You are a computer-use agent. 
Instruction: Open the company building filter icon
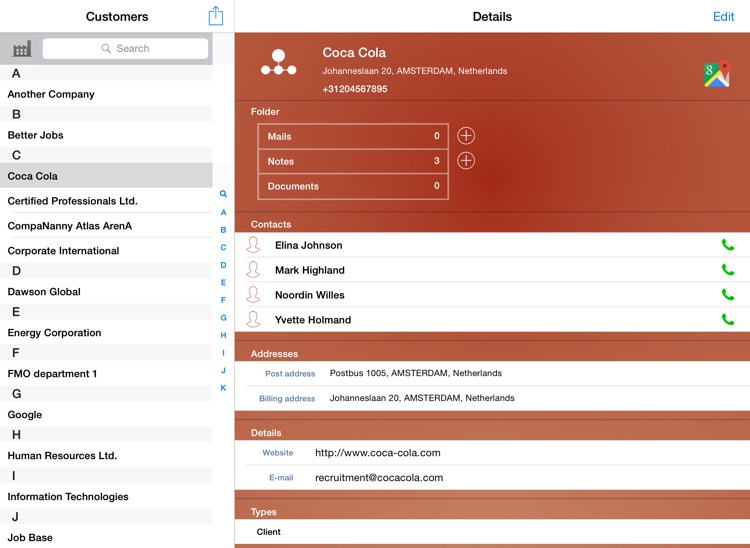coord(22,49)
